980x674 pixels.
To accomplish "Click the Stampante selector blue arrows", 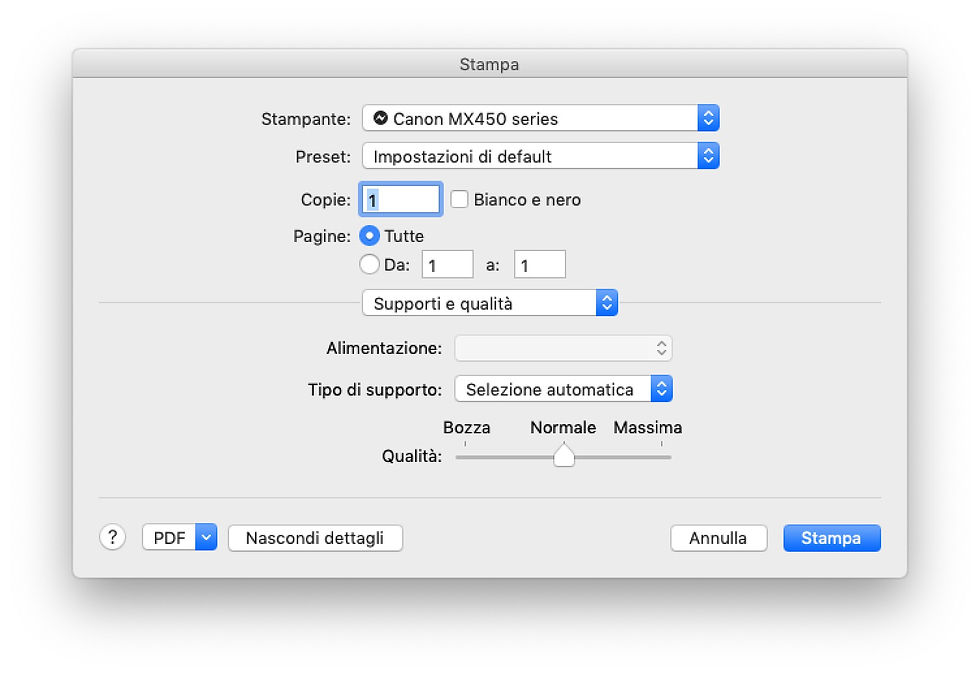I will [x=708, y=118].
